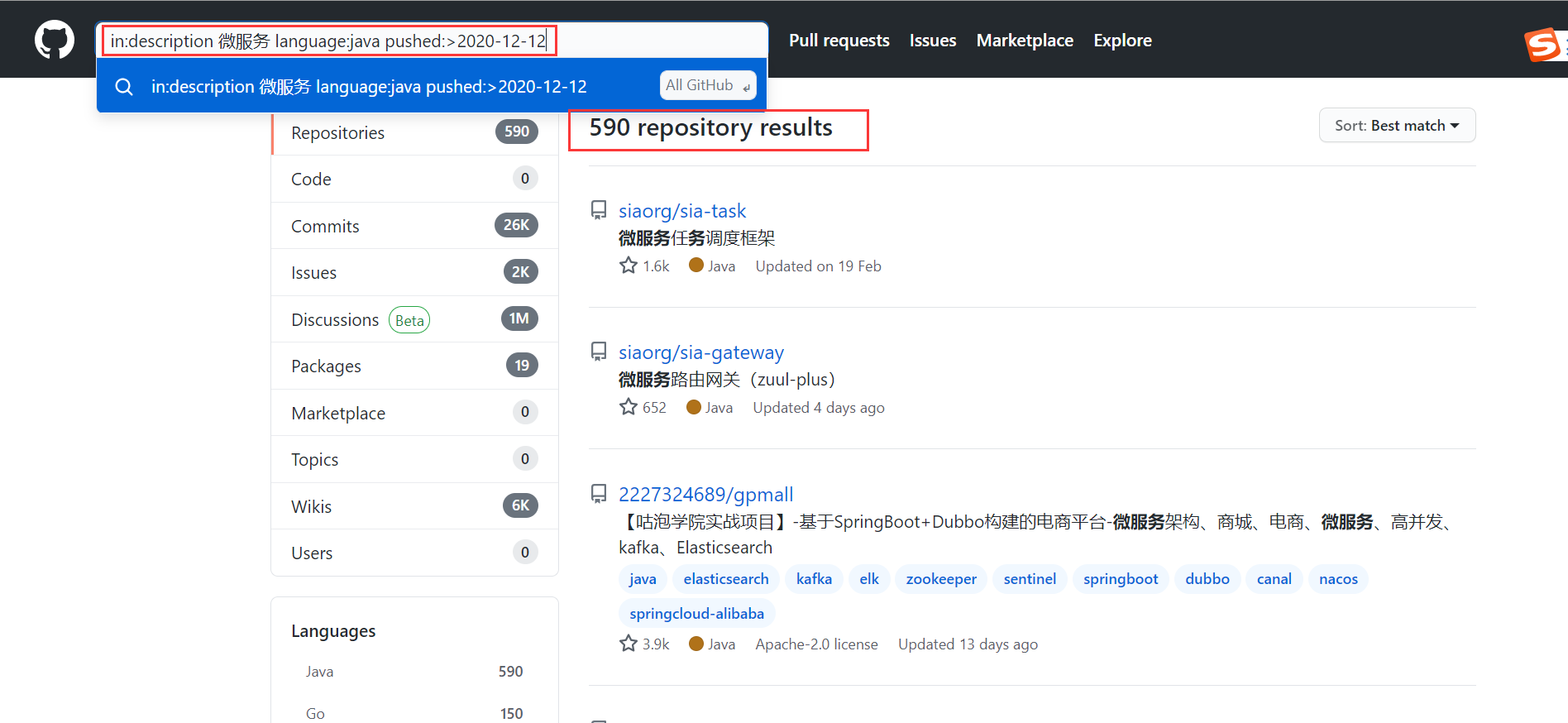Click the star icon on the gpmall result
This screenshot has width=1568, height=723.
click(x=629, y=644)
